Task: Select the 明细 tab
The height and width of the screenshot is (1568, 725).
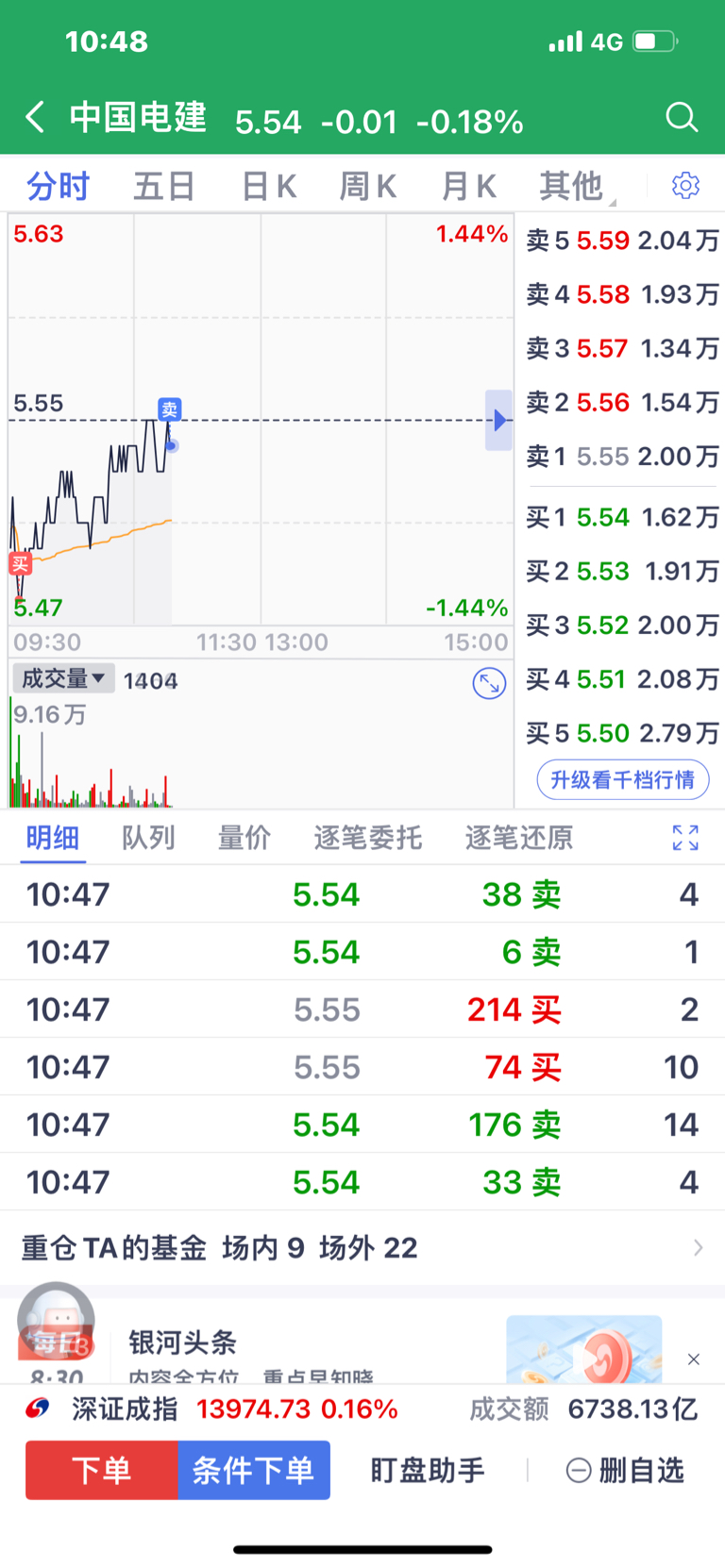Action: click(53, 837)
